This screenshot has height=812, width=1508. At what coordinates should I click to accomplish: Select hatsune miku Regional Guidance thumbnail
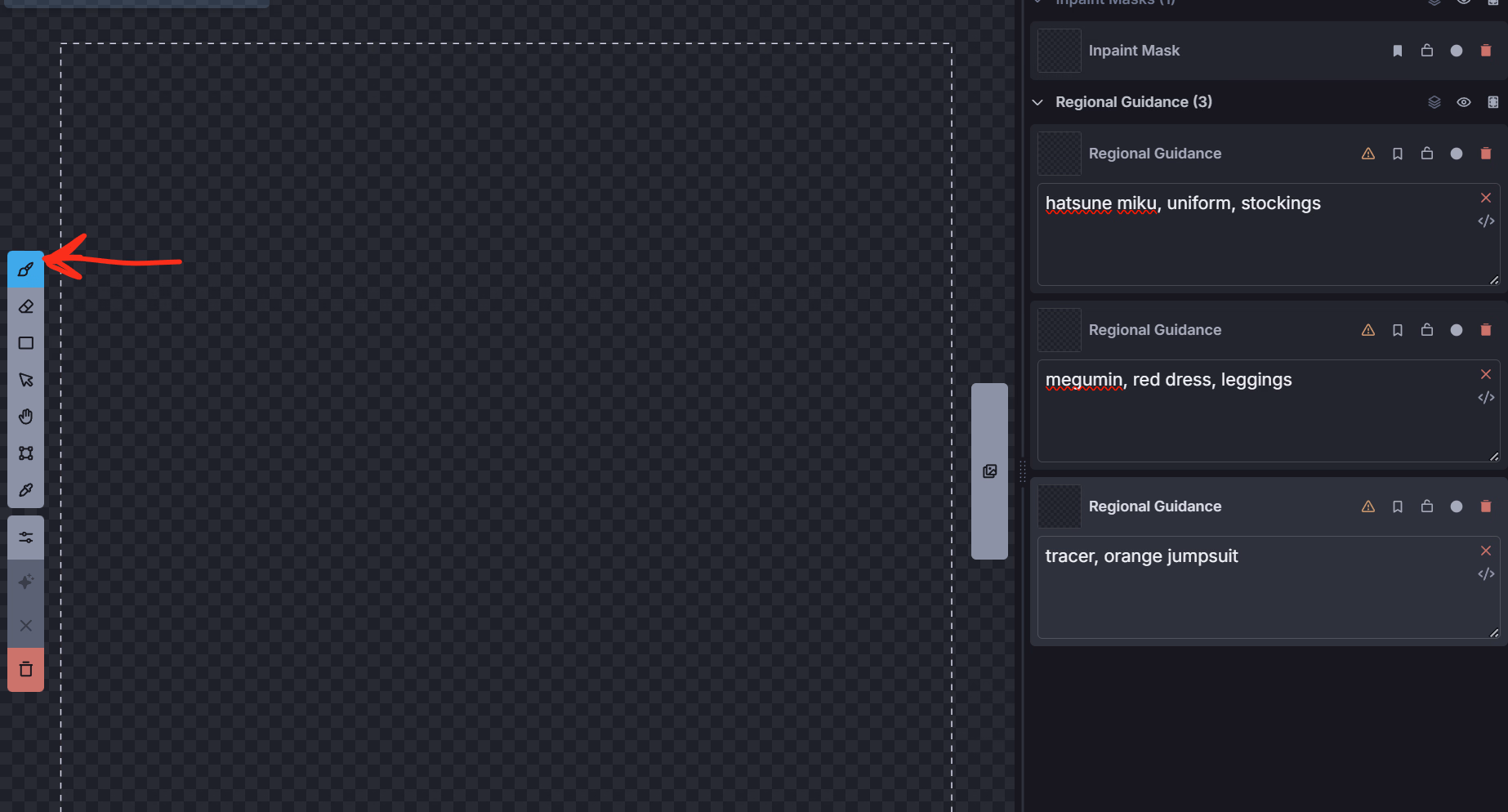1060,154
